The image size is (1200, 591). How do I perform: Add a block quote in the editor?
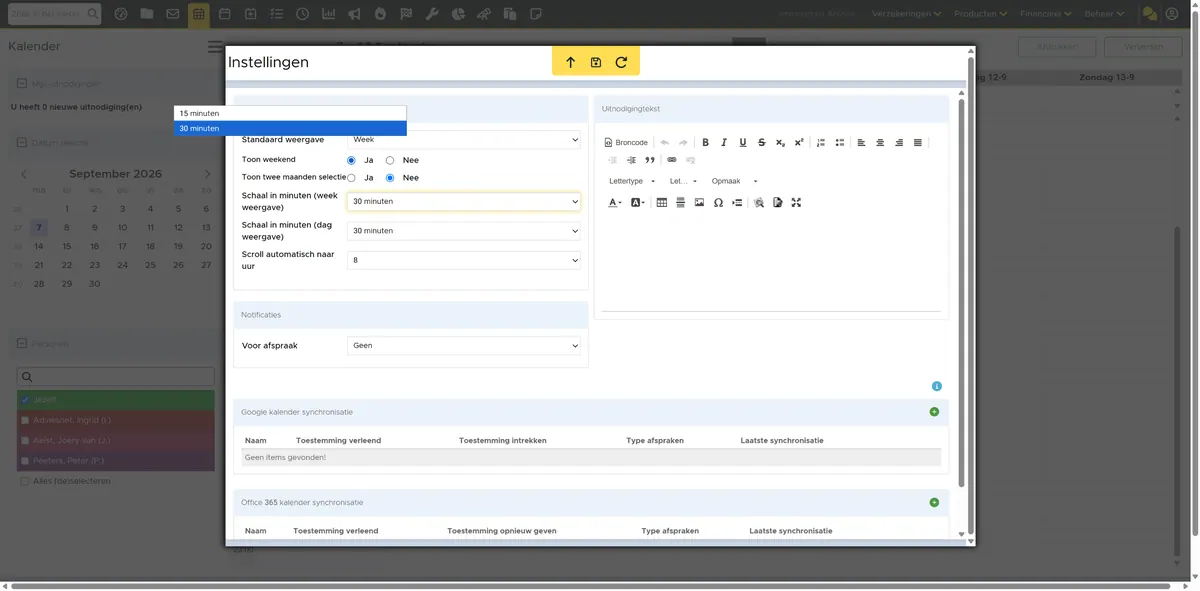click(650, 160)
